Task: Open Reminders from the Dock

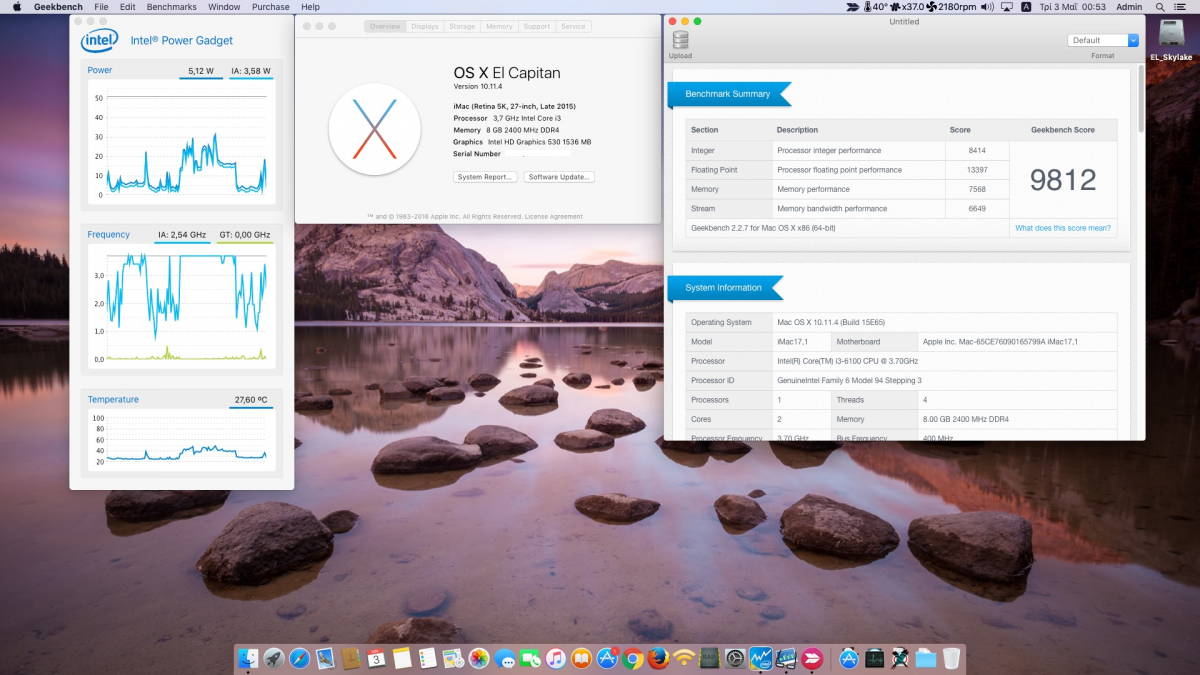Action: coord(428,658)
